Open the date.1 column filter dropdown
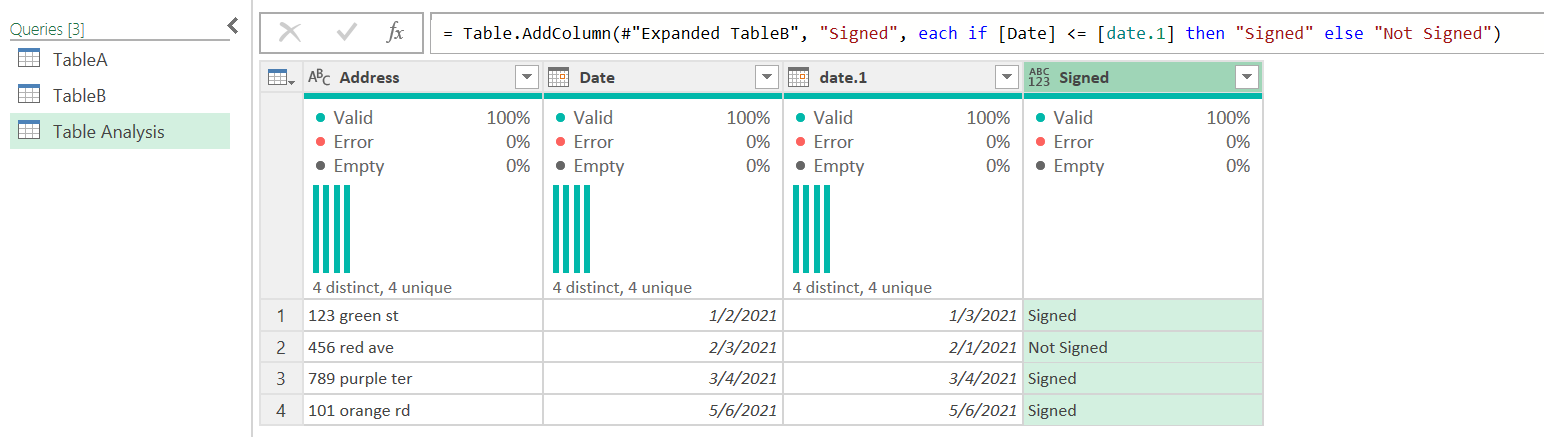Screen dimensions: 1544x437 click(1007, 77)
